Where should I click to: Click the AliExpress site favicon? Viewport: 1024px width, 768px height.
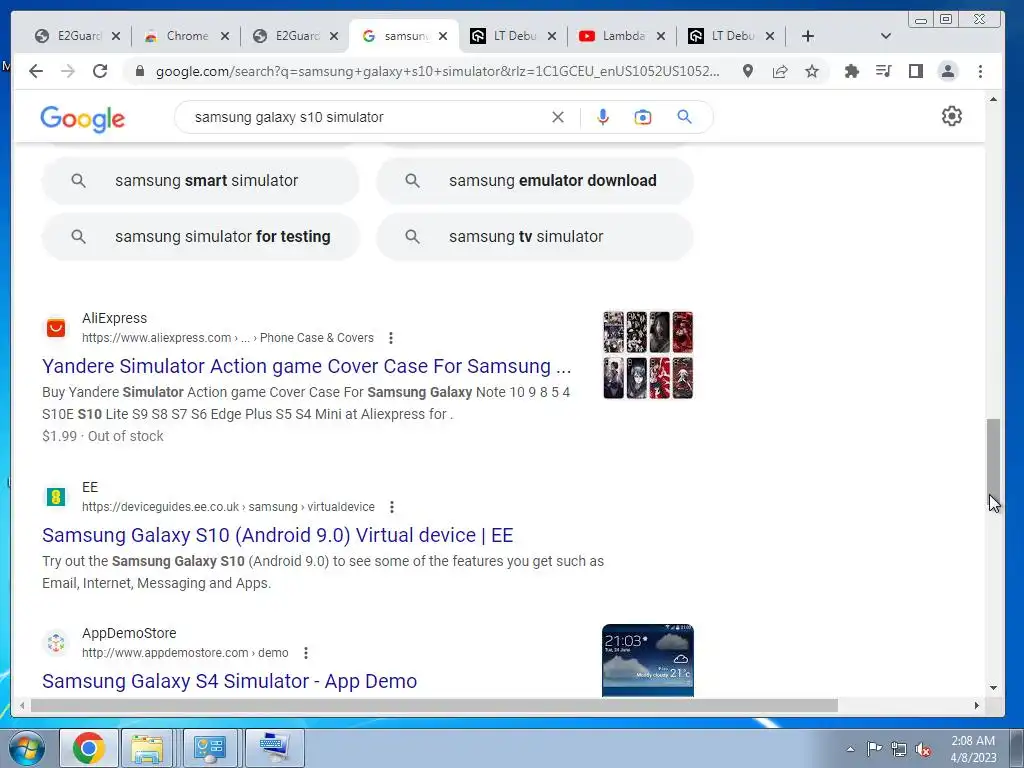[56, 328]
